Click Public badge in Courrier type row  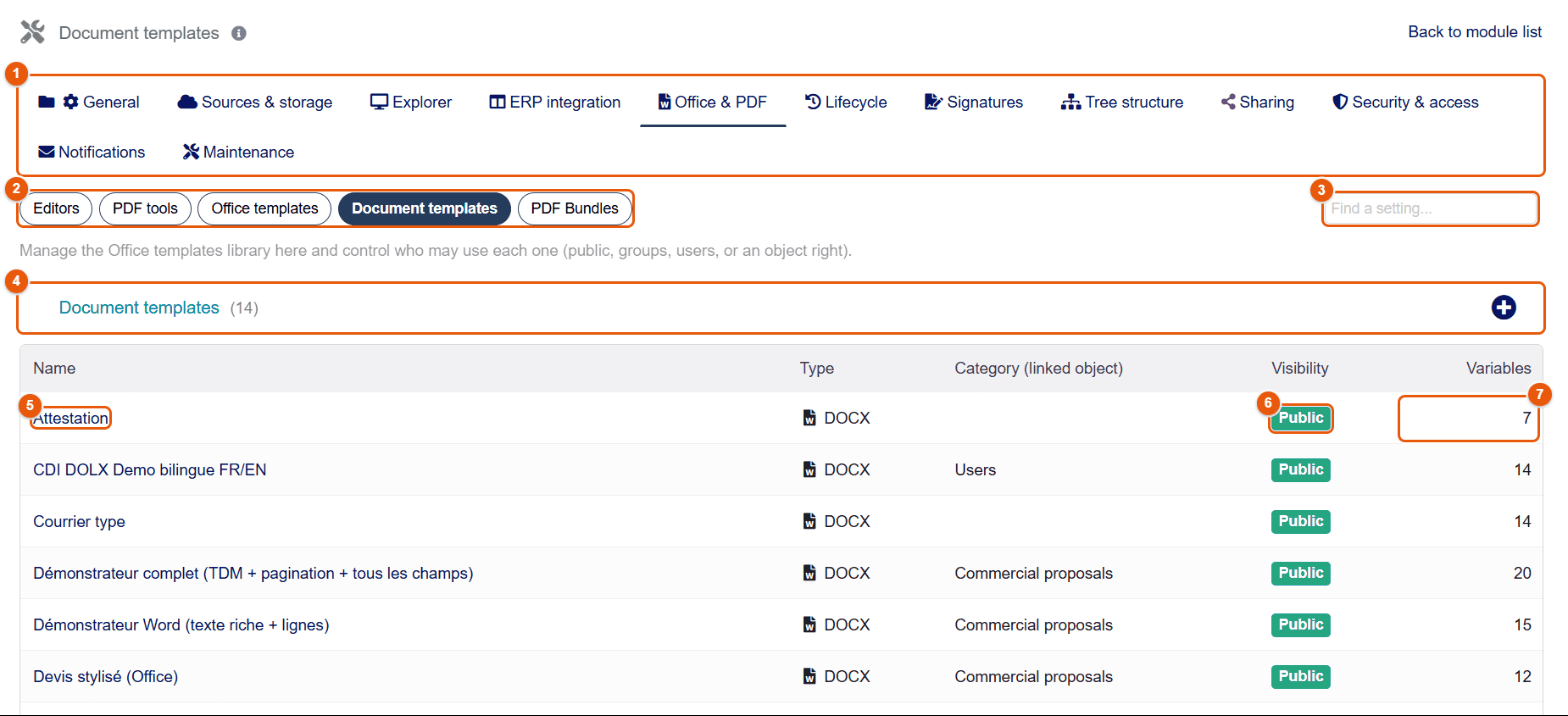point(1301,521)
